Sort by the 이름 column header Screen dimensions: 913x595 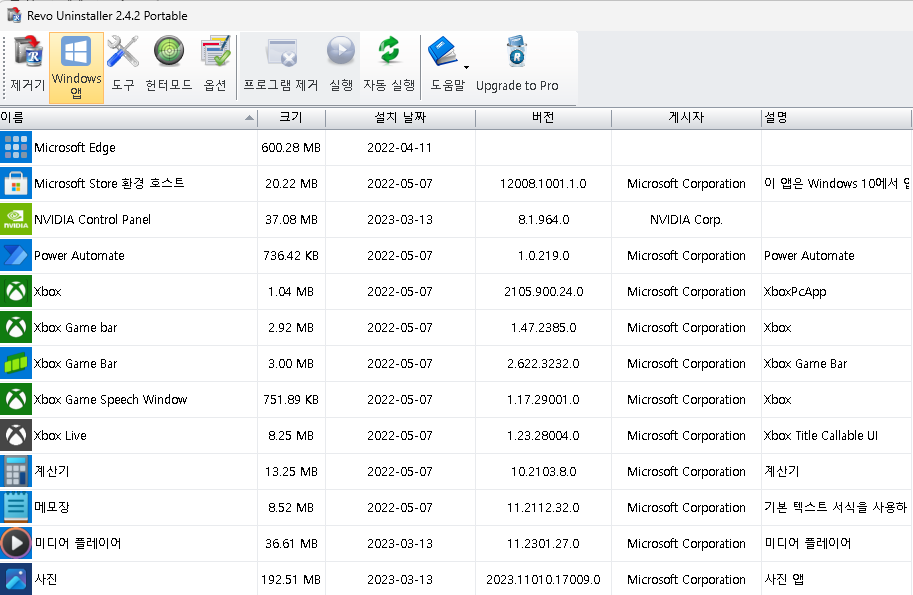coord(128,118)
